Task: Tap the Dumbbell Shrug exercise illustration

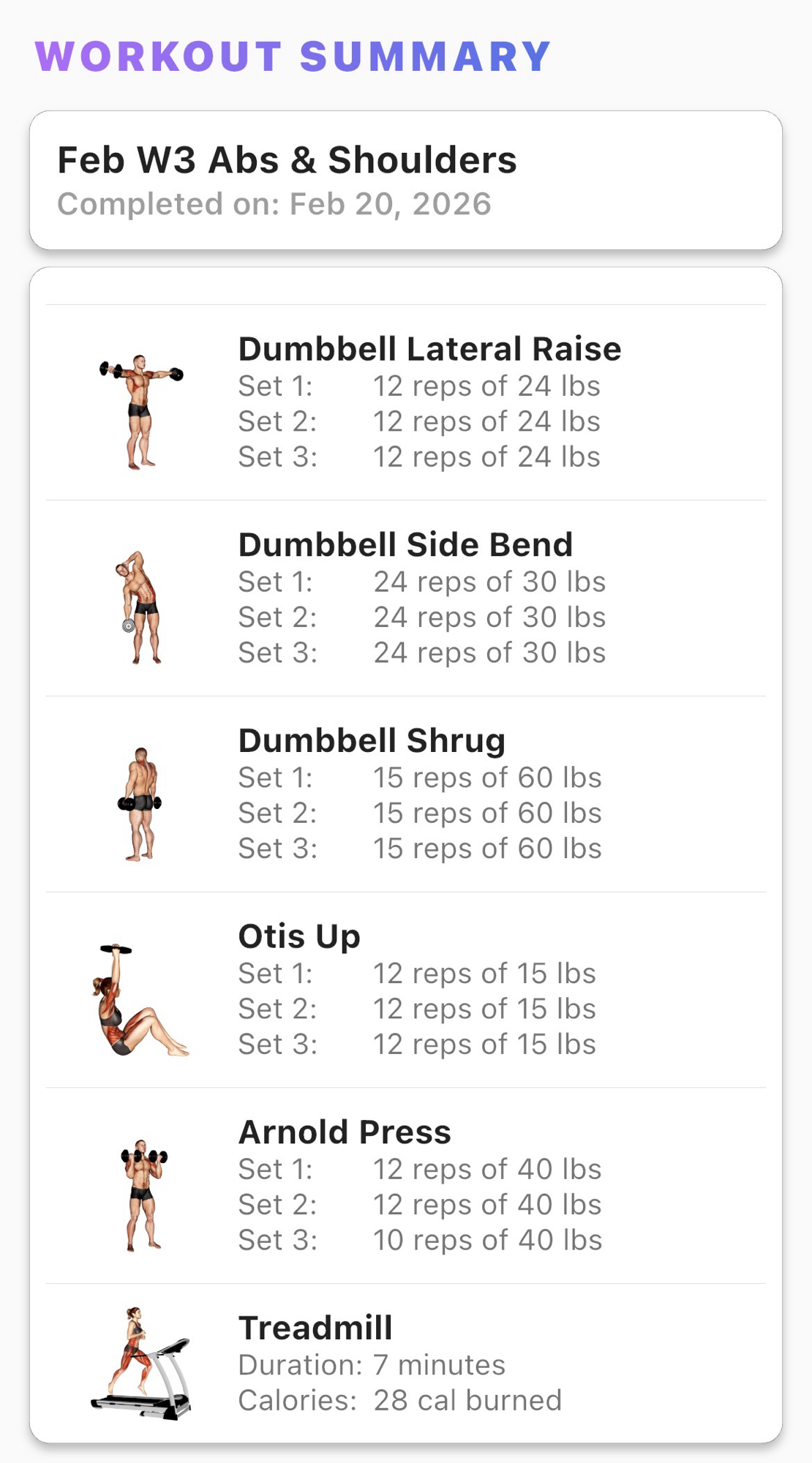Action: [x=140, y=803]
